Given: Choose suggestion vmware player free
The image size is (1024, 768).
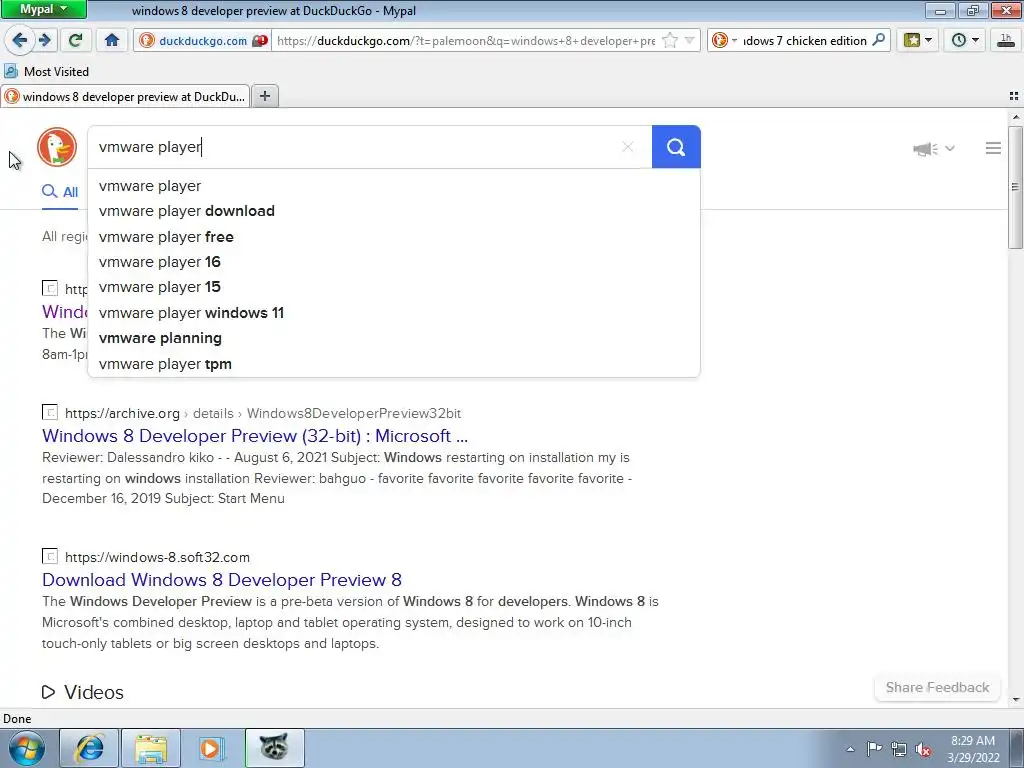Looking at the screenshot, I should [394, 236].
